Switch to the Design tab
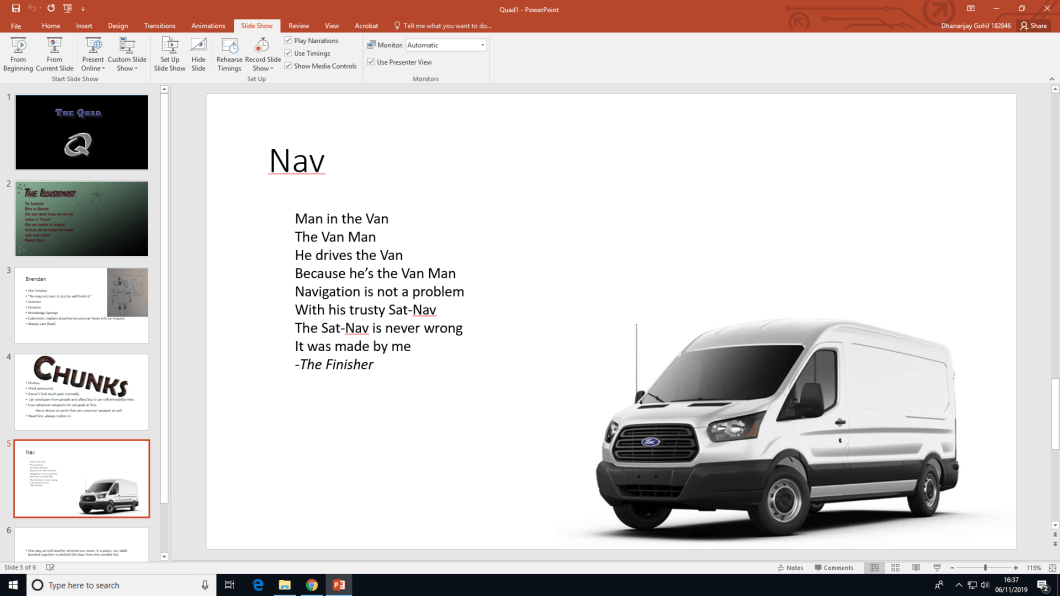Image resolution: width=1060 pixels, height=596 pixels. (x=118, y=26)
